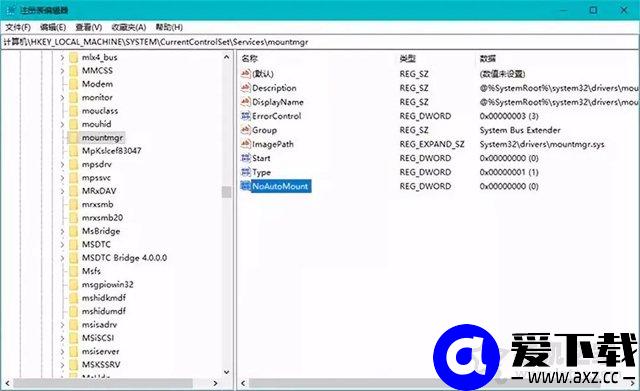This screenshot has height=391, width=640.
Task: Select the mshidkmdf key
Action: (x=104, y=298)
